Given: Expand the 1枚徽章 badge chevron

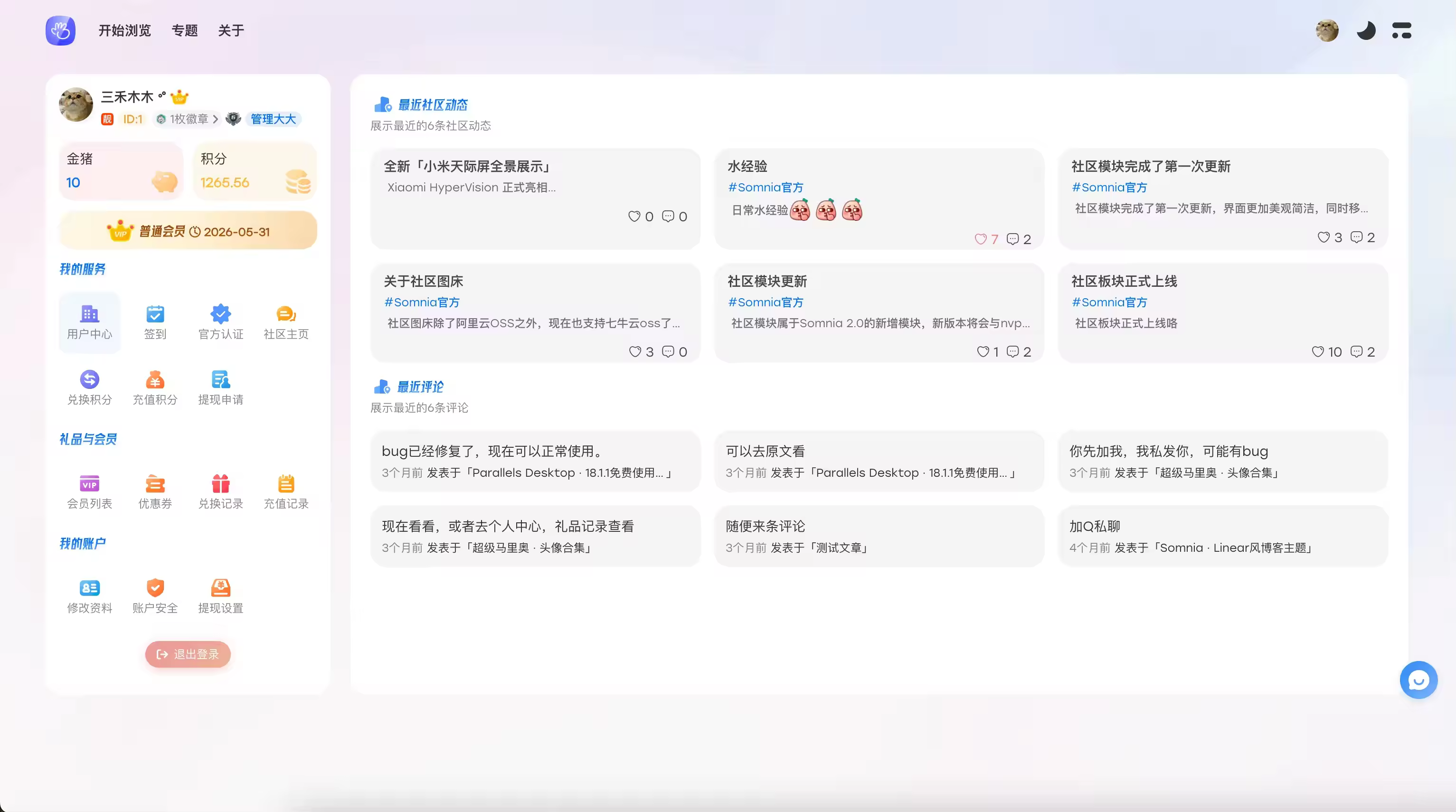Looking at the screenshot, I should click(x=215, y=119).
